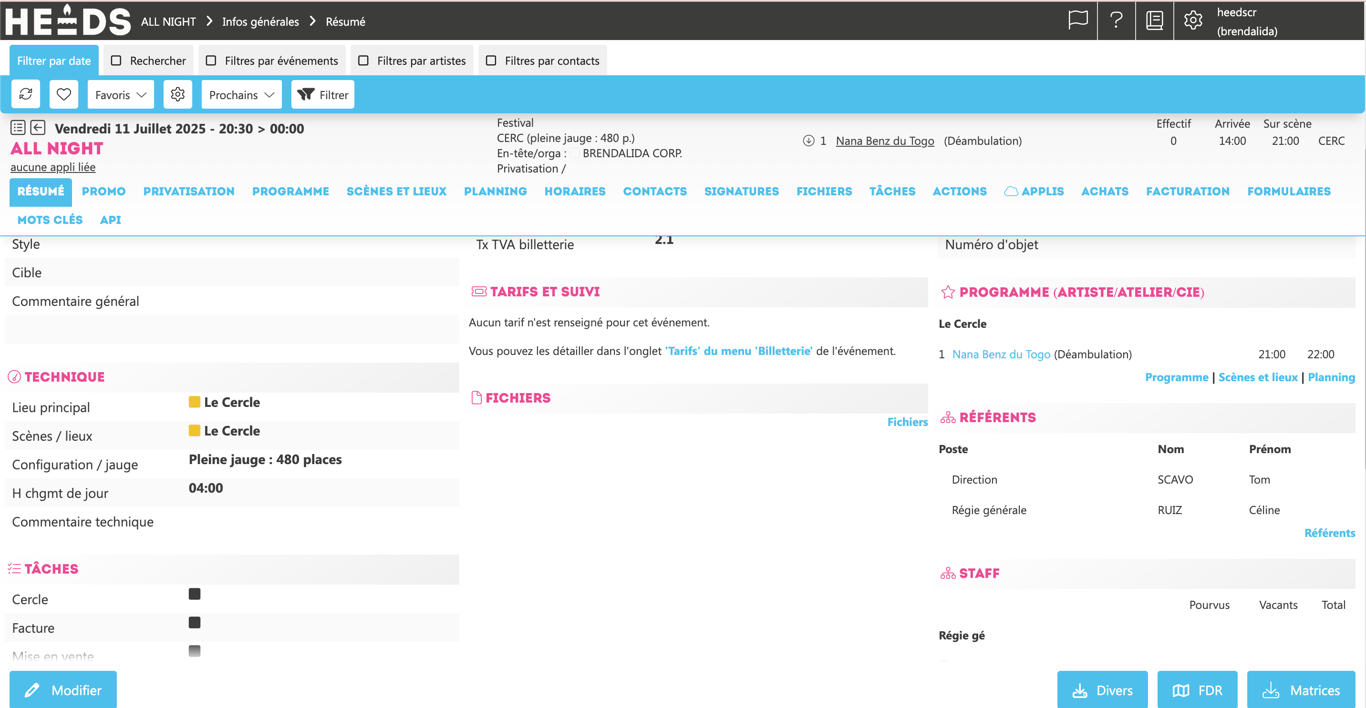Toggle Filtres par événements checkbox
This screenshot has height=708, width=1366.
point(211,61)
